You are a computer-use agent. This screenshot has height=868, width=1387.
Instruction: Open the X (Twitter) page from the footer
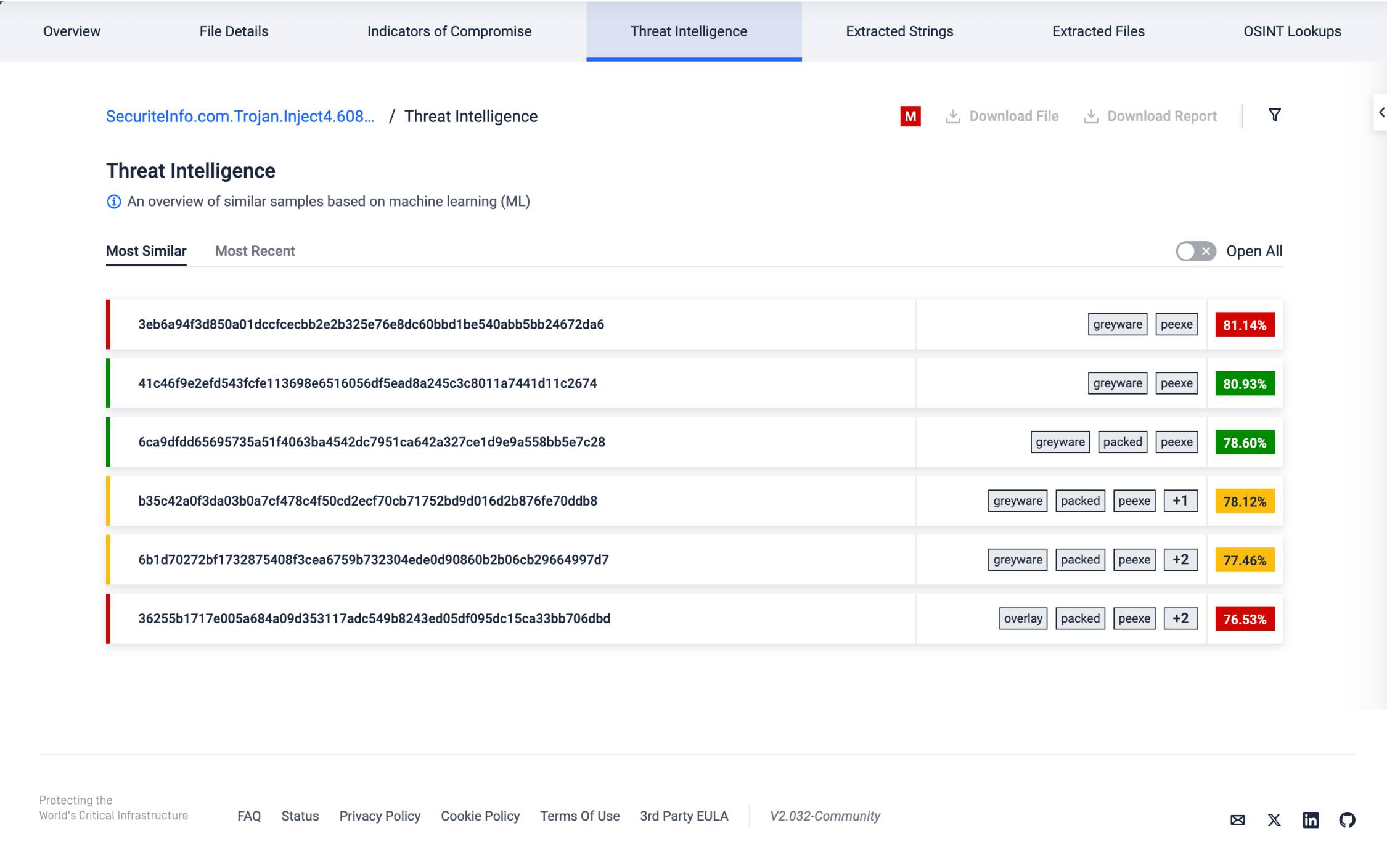click(x=1274, y=820)
